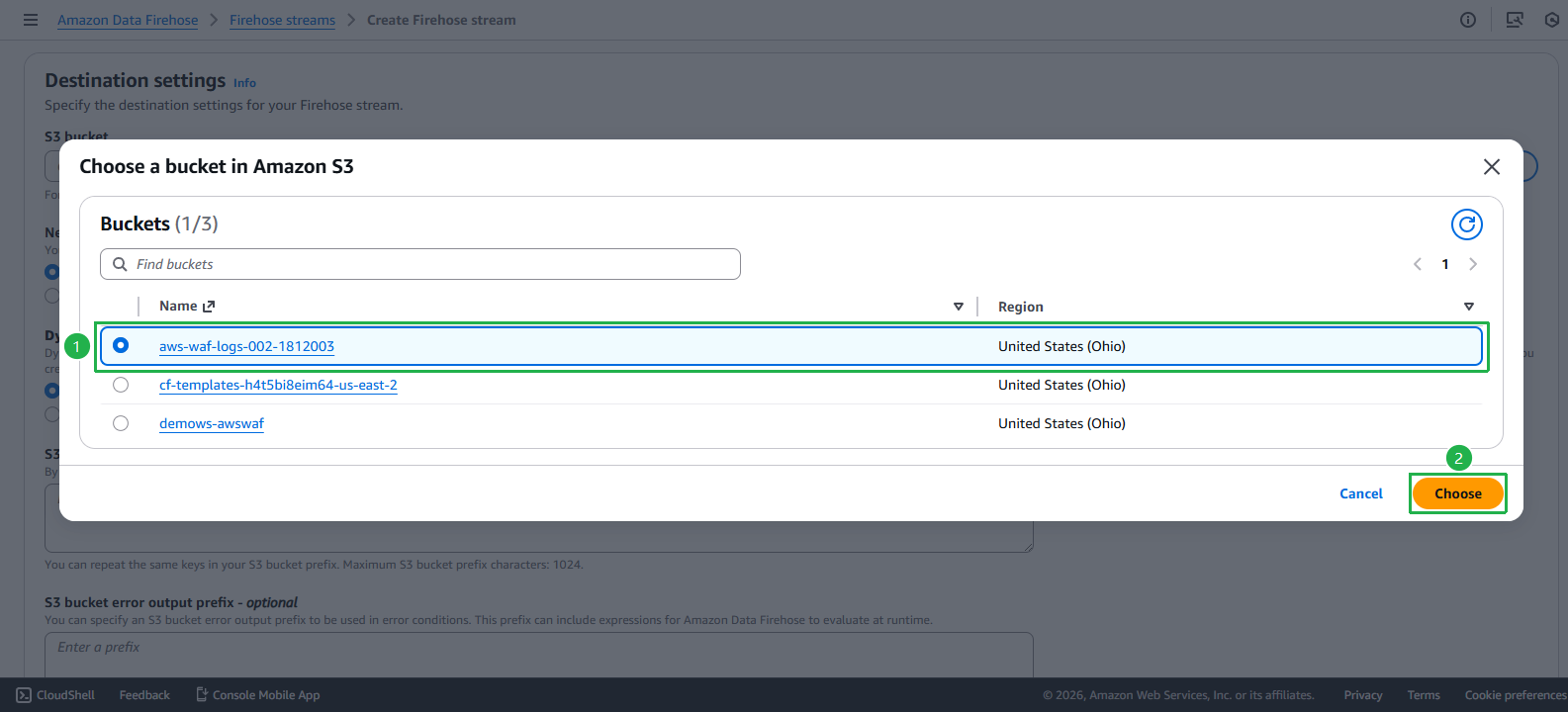Open Console Mobile App link
Viewport: 1568px width, 712px height.
(x=258, y=695)
